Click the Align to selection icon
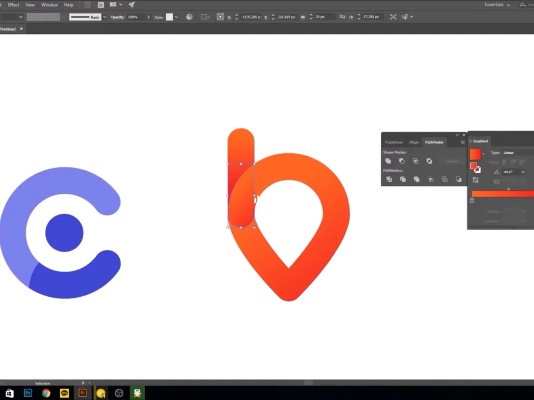 coord(205,17)
